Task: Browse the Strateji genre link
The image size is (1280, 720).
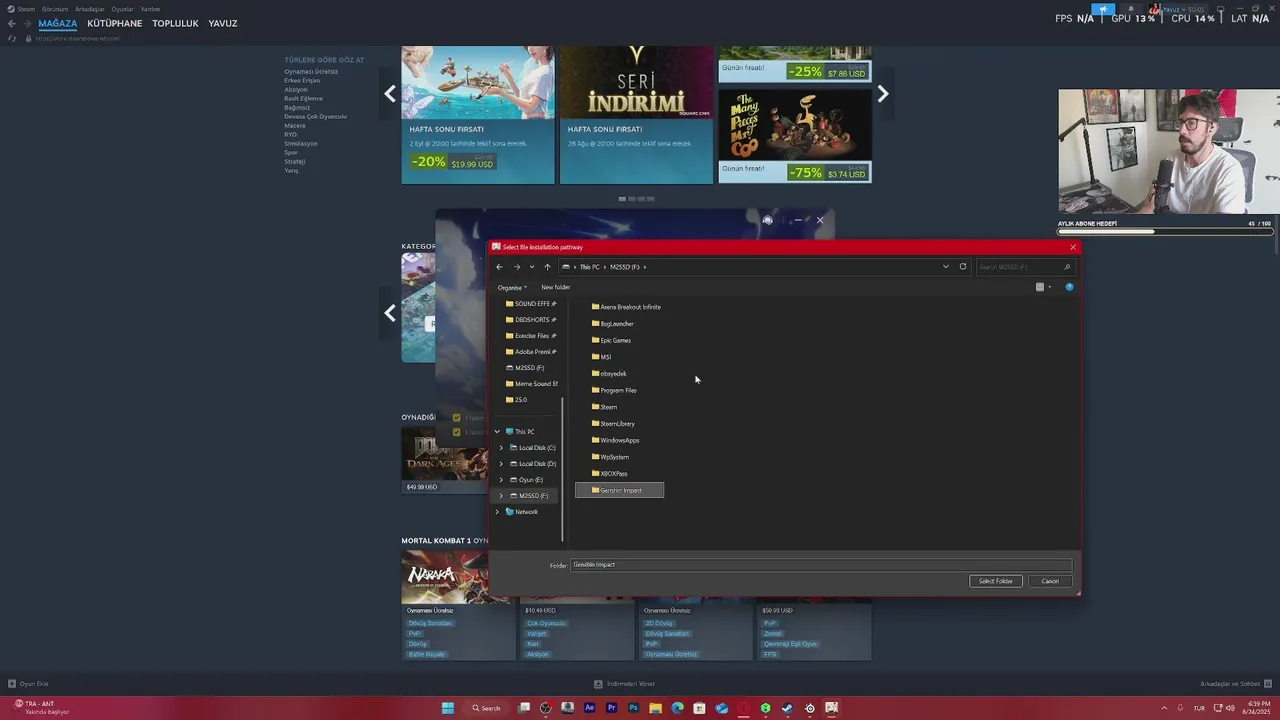Action: point(295,162)
